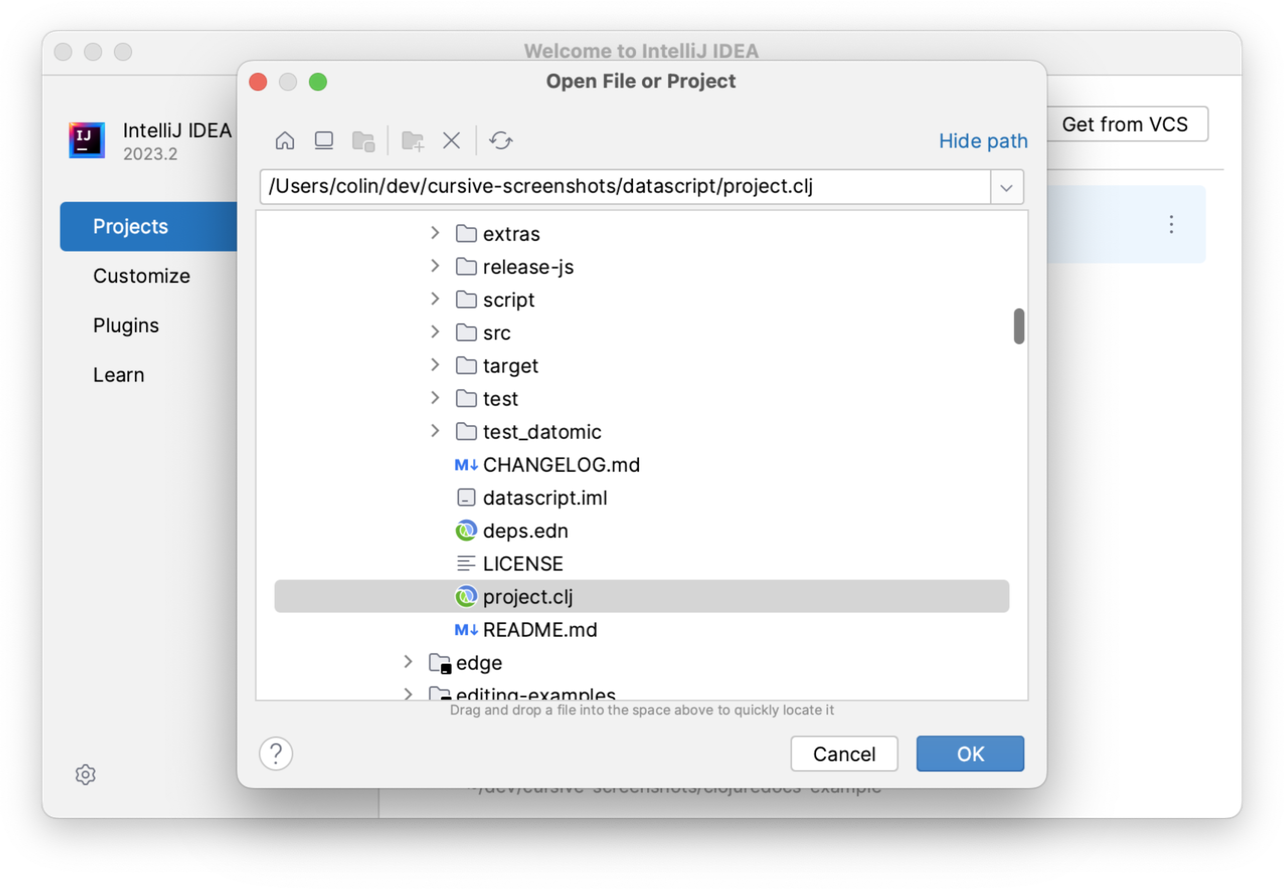1284x889 pixels.
Task: Click the desktop directory toolbar icon
Action: click(x=324, y=141)
